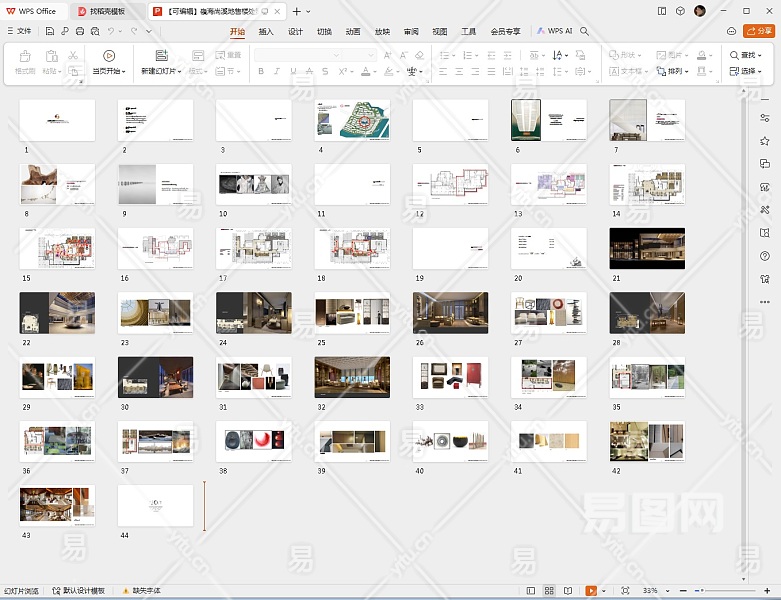Switch to normal view in status bar
This screenshot has height=600, width=781.
530,591
